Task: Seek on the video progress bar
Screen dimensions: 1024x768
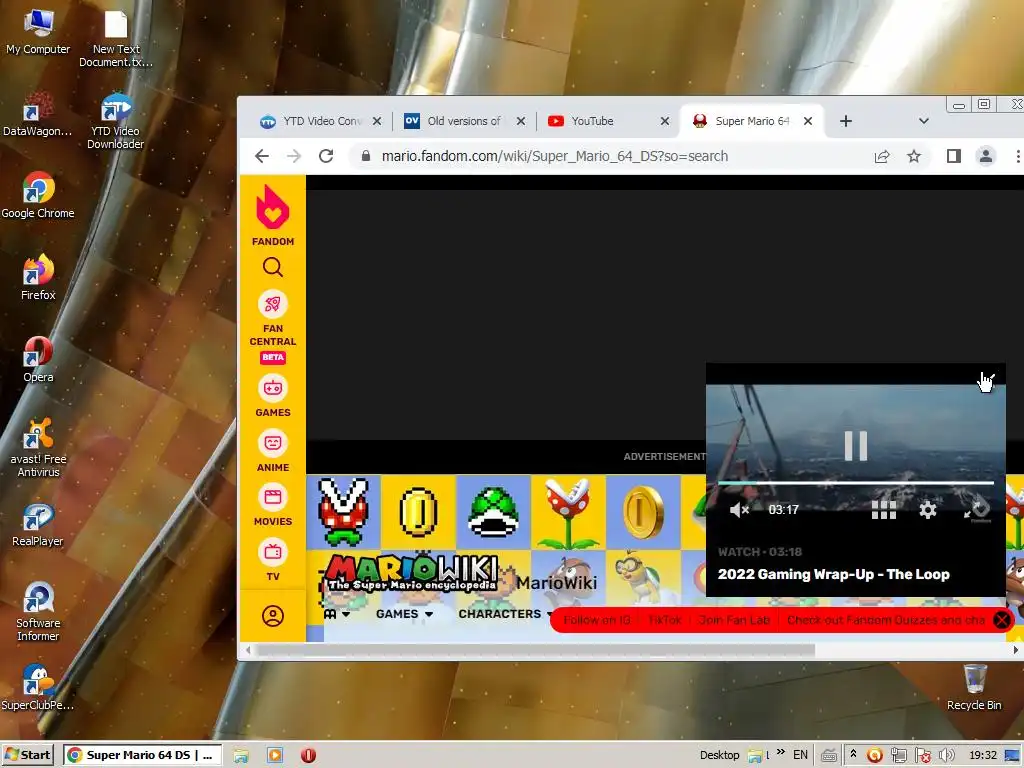Action: (x=856, y=483)
